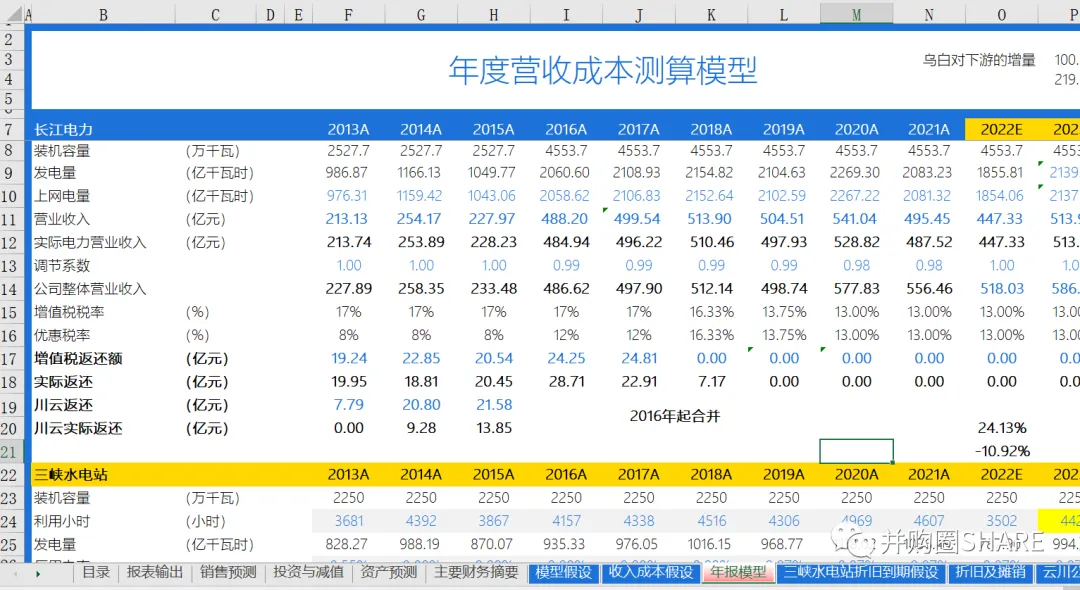Click value 518.03 in 2022E column
1080x590 pixels.
pyautogui.click(x=1002, y=289)
